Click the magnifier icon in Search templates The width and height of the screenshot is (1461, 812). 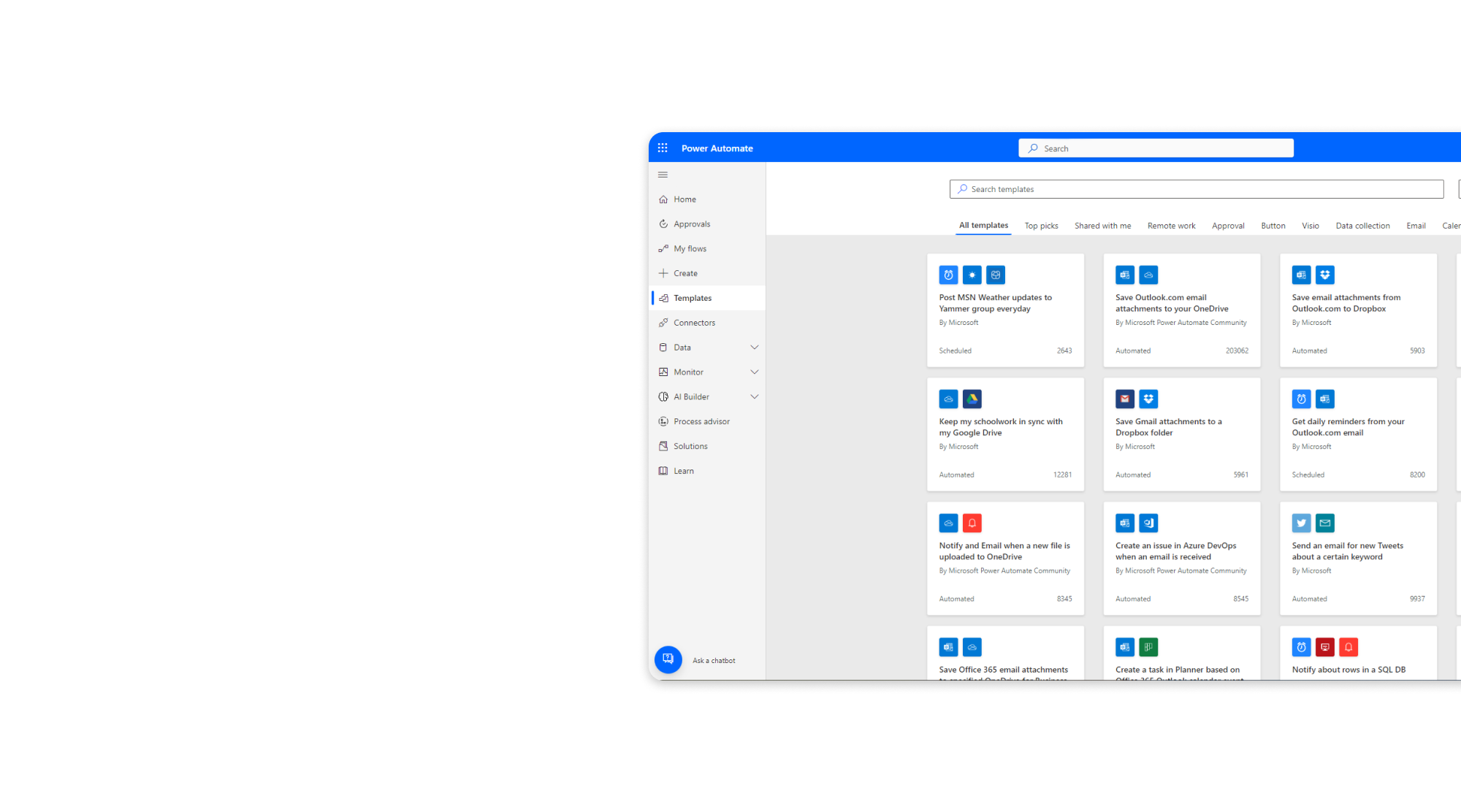click(963, 189)
